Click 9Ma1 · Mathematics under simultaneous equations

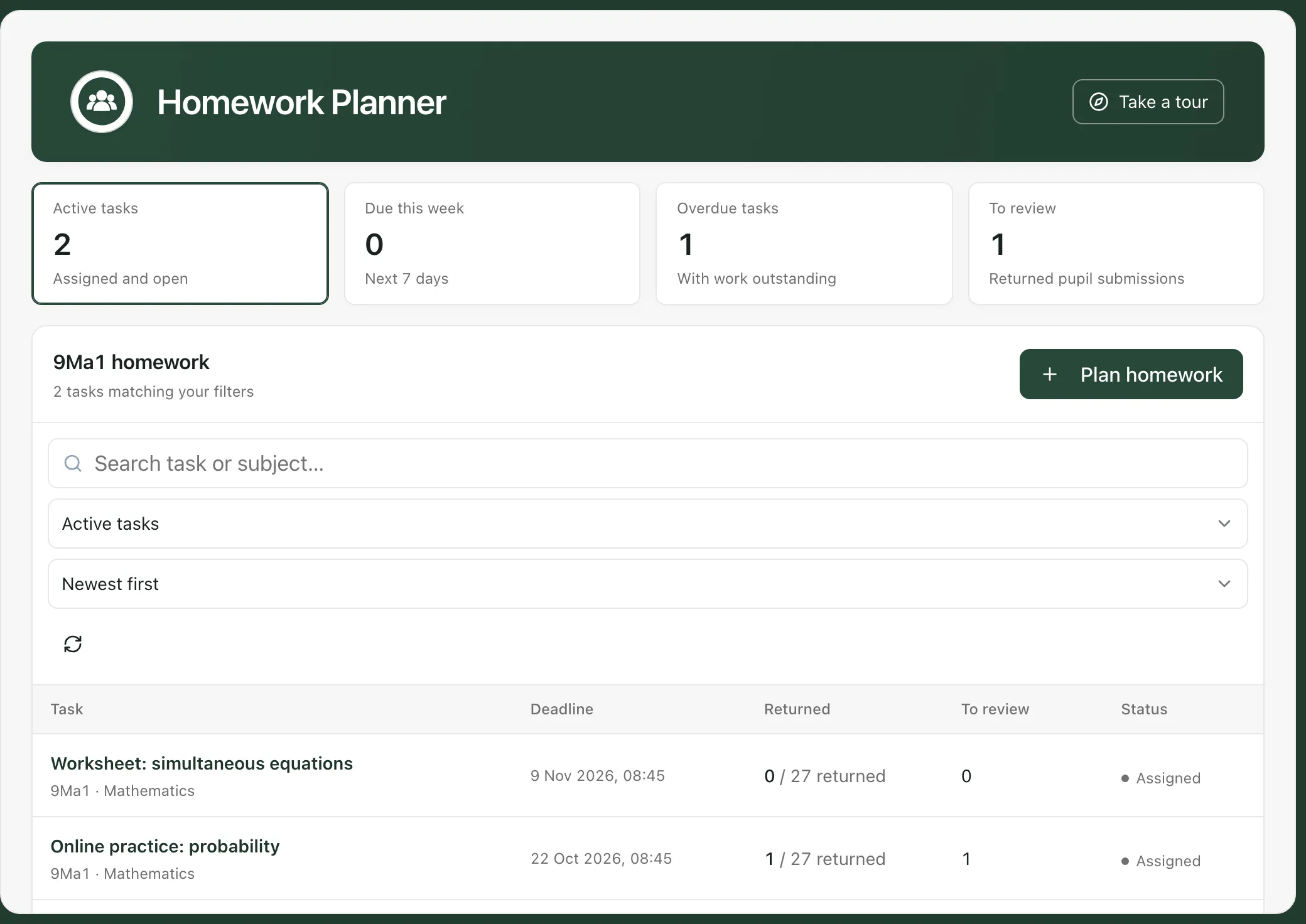(x=122, y=791)
